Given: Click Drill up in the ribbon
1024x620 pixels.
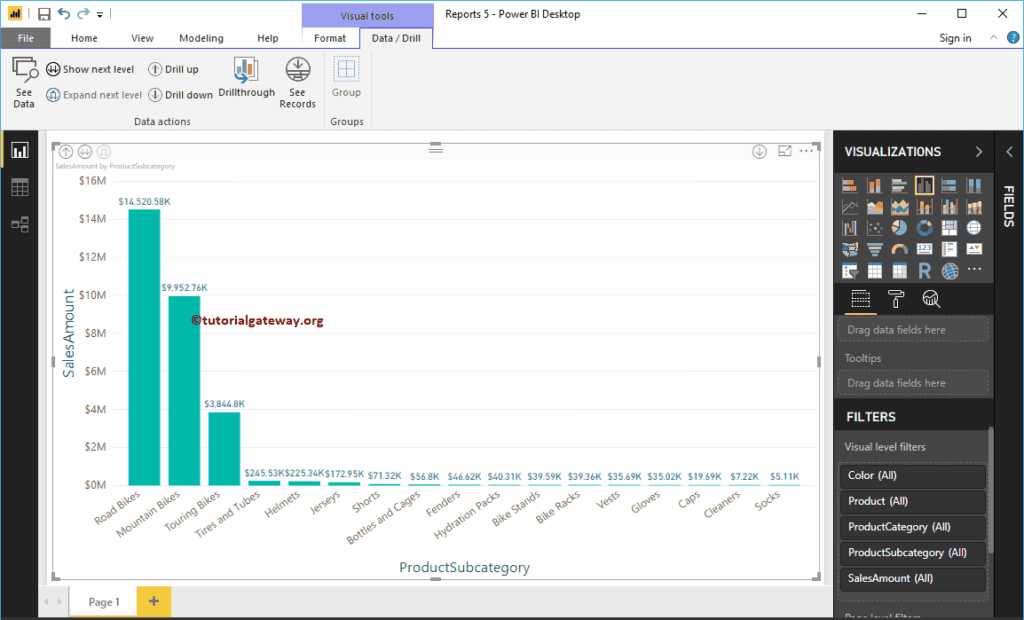Looking at the screenshot, I should (173, 69).
